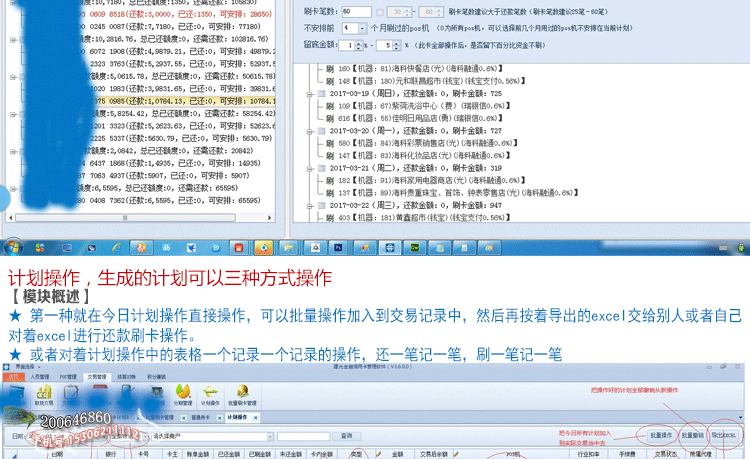Click the 计划操作 toolbar icon
Viewport: 750px width, 459px height.
(x=211, y=395)
